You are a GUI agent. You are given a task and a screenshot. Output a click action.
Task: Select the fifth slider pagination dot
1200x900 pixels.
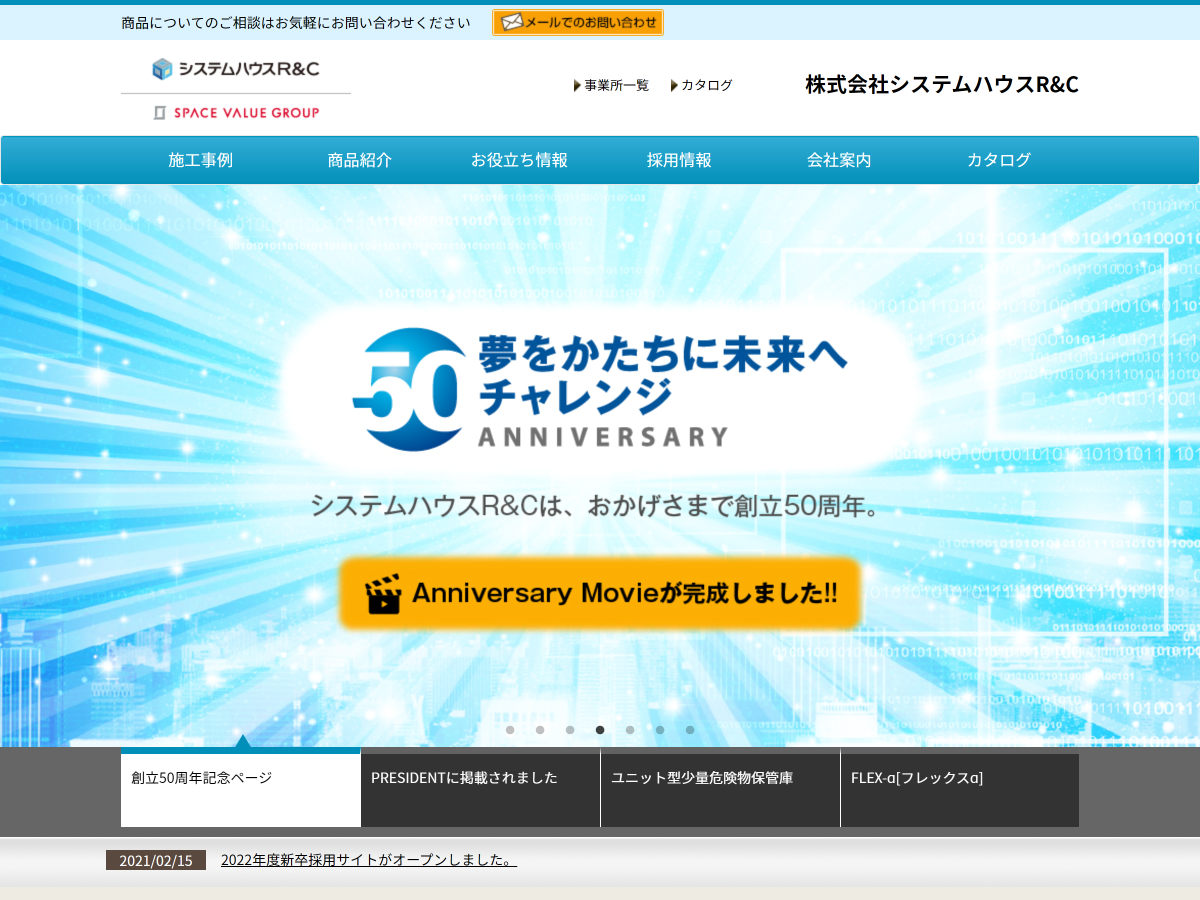tap(630, 730)
